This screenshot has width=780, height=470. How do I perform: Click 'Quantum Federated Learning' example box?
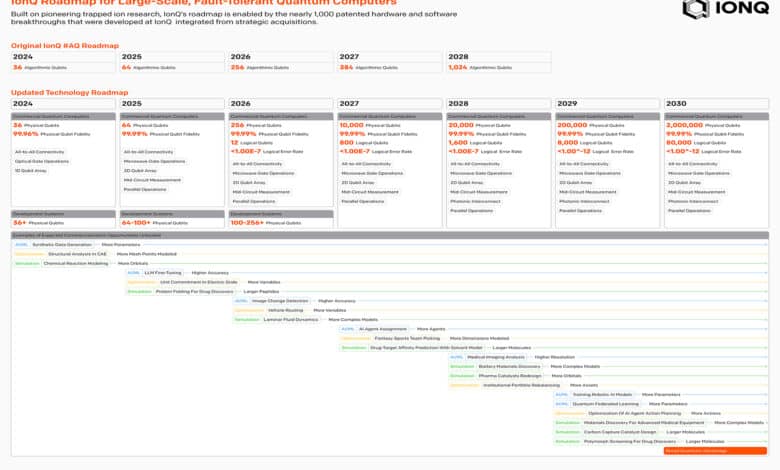605,404
